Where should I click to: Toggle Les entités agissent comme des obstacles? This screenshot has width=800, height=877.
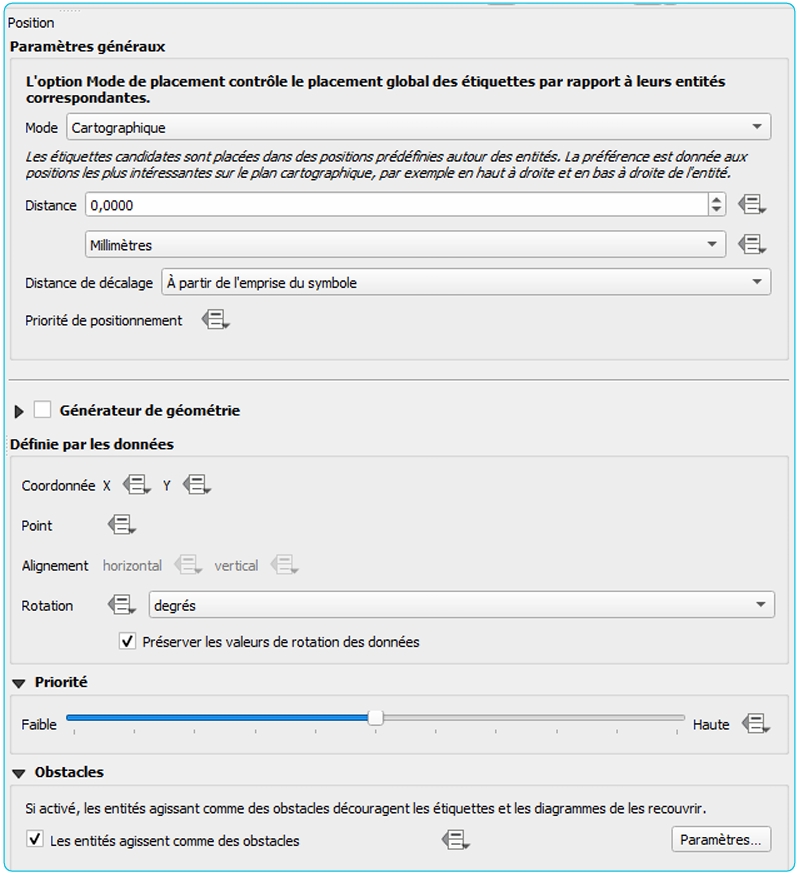pos(35,841)
